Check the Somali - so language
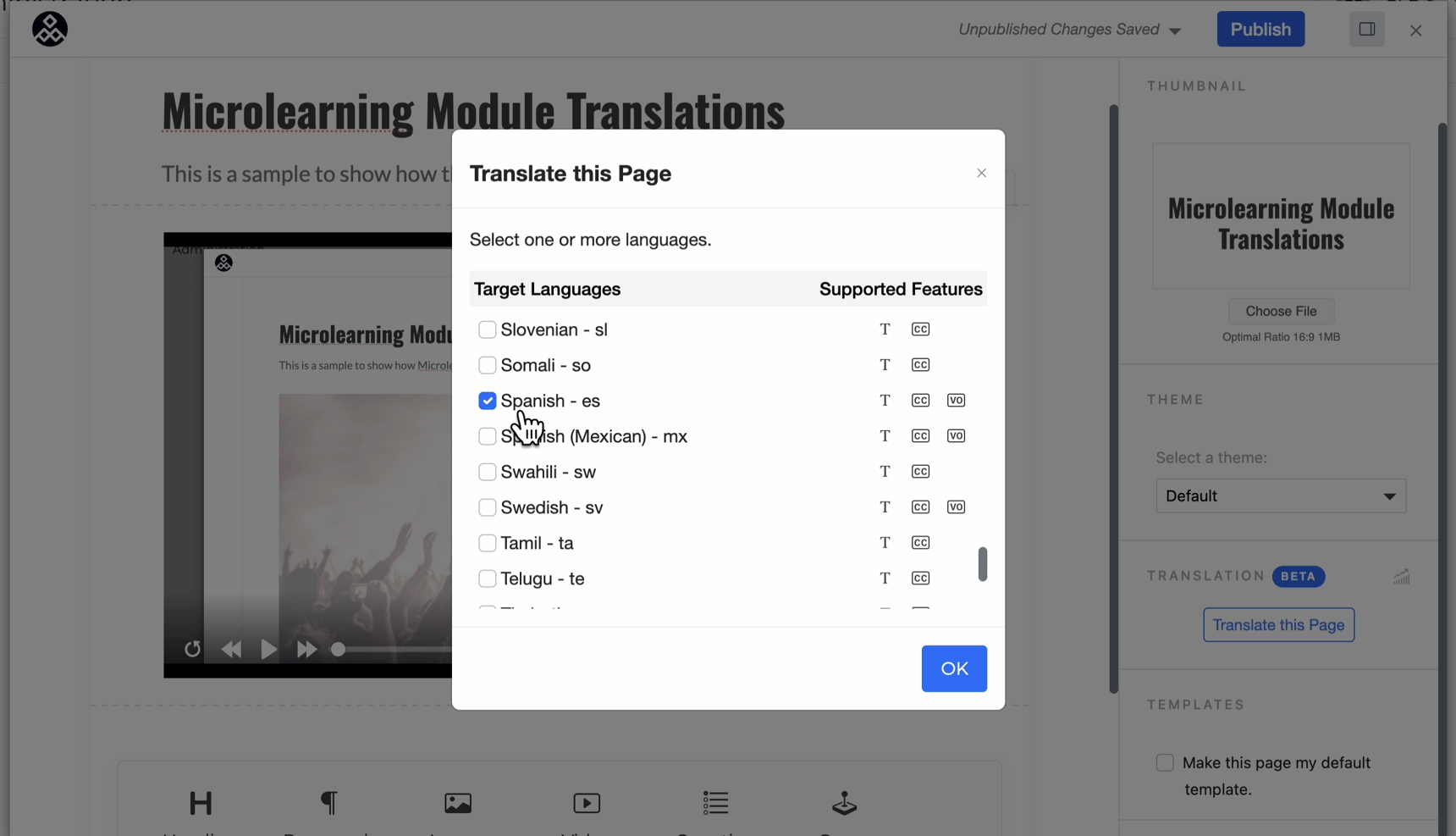1456x836 pixels. click(x=488, y=365)
